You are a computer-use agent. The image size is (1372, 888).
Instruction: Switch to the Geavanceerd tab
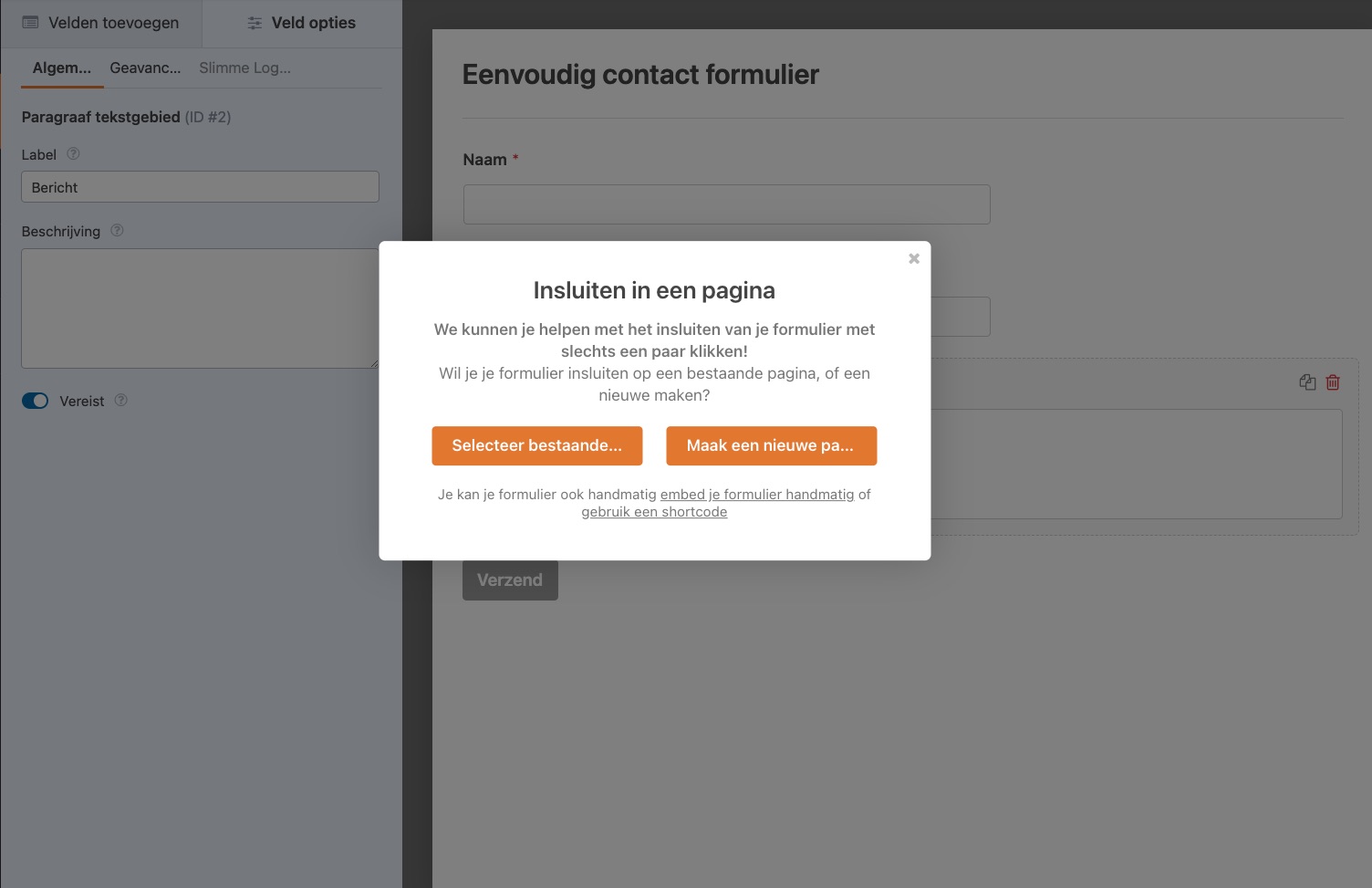click(x=145, y=68)
